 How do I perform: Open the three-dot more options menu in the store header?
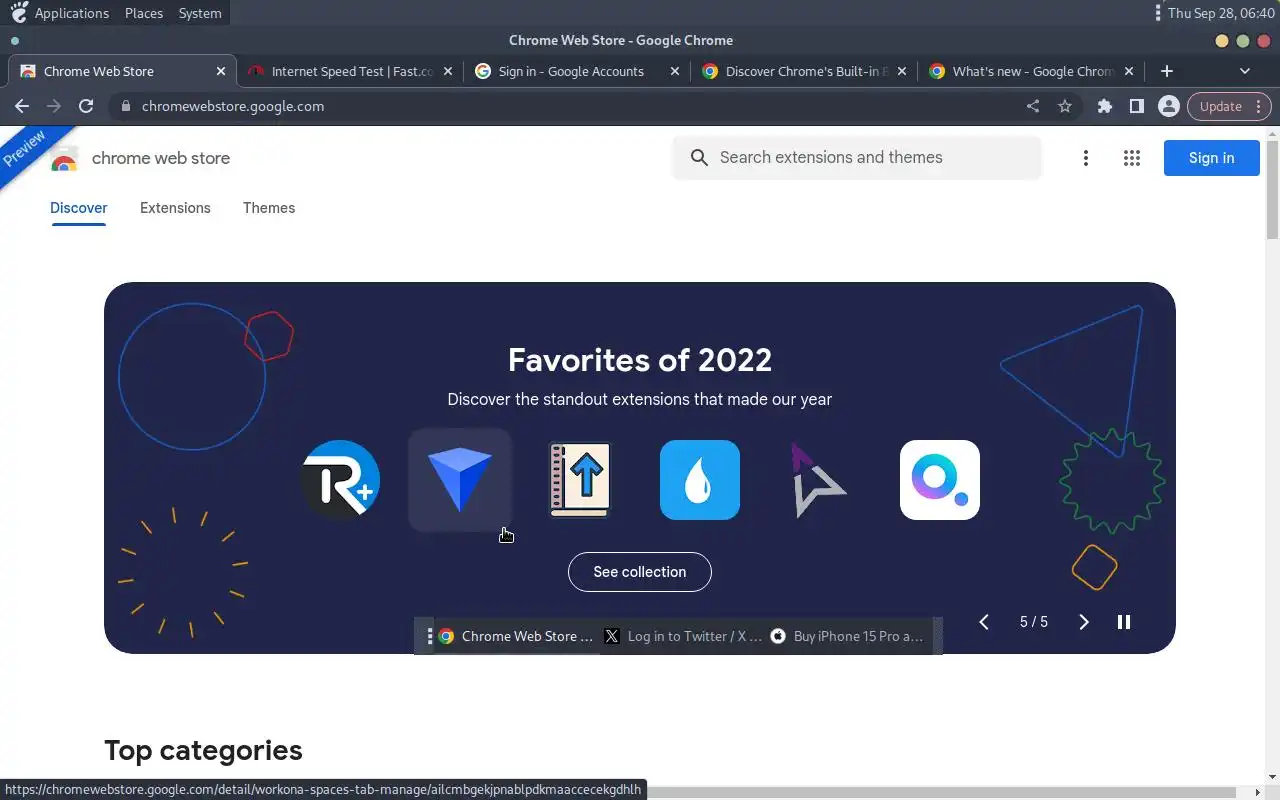pos(1086,158)
